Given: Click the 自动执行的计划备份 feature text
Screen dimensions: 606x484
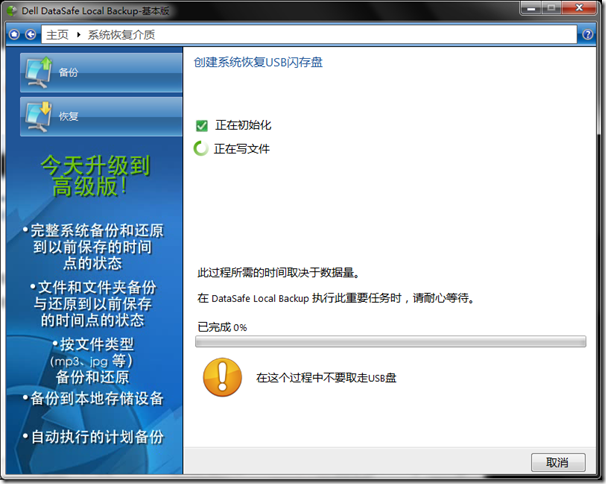Looking at the screenshot, I should tap(94, 437).
